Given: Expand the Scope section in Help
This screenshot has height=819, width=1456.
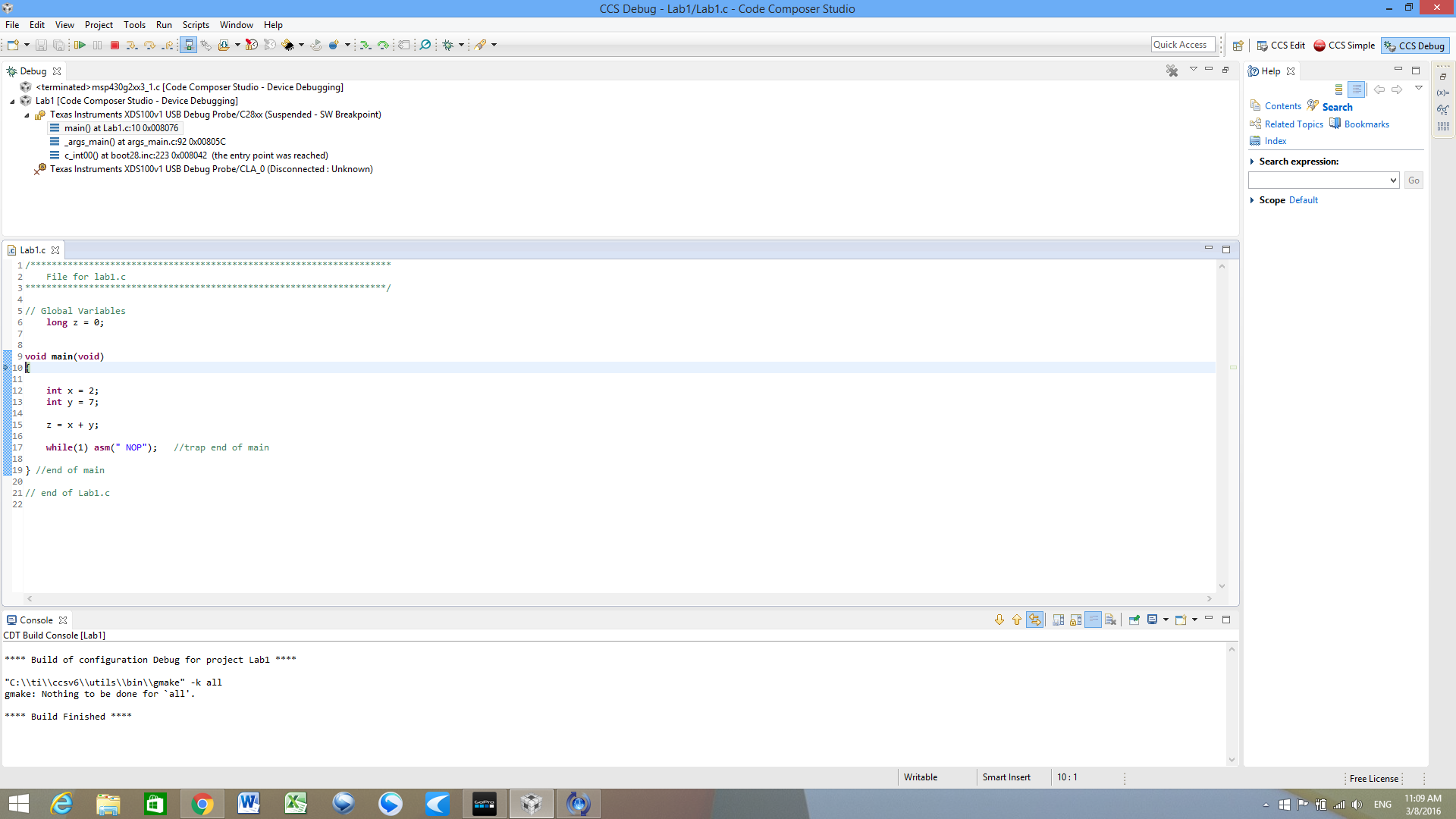Looking at the screenshot, I should pos(1252,200).
